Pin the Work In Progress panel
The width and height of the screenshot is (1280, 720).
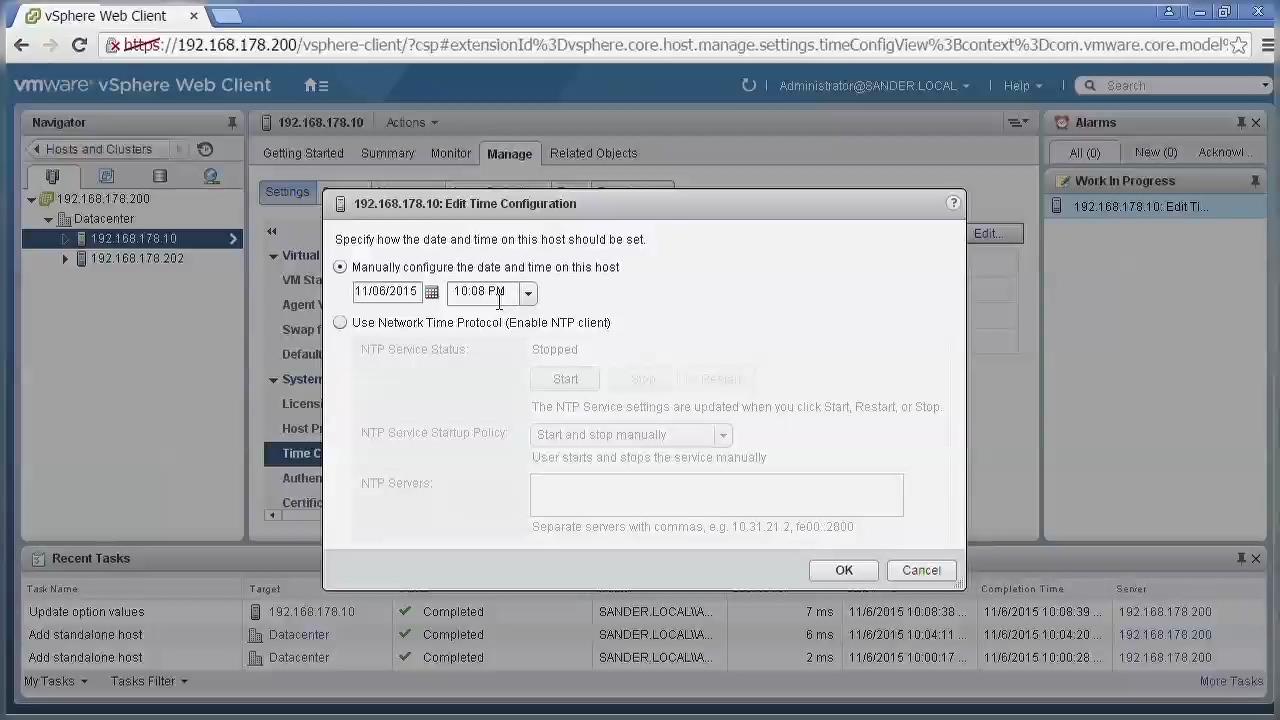(1255, 181)
